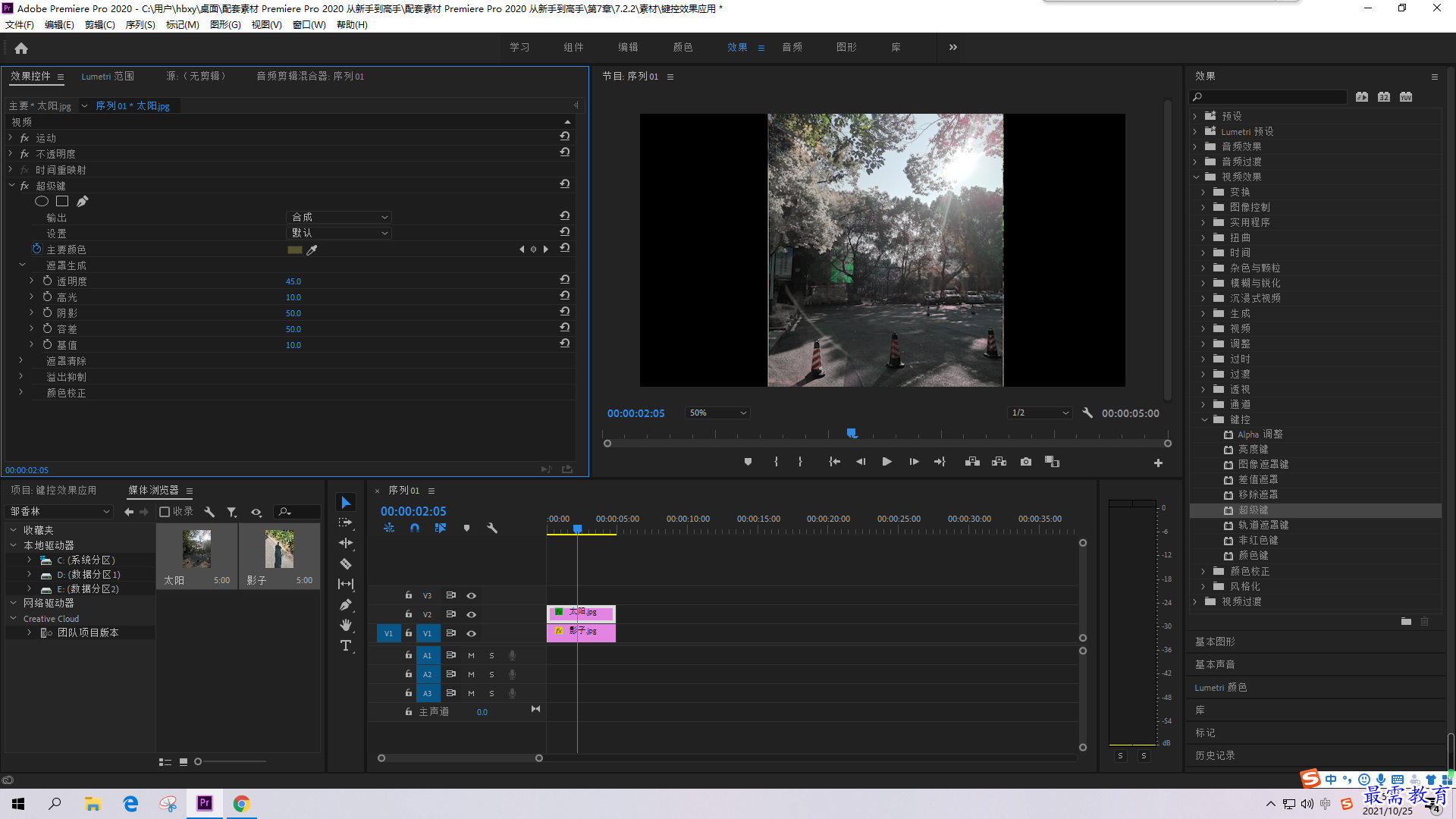
Task: Click the Extract button
Action: pos(999,462)
